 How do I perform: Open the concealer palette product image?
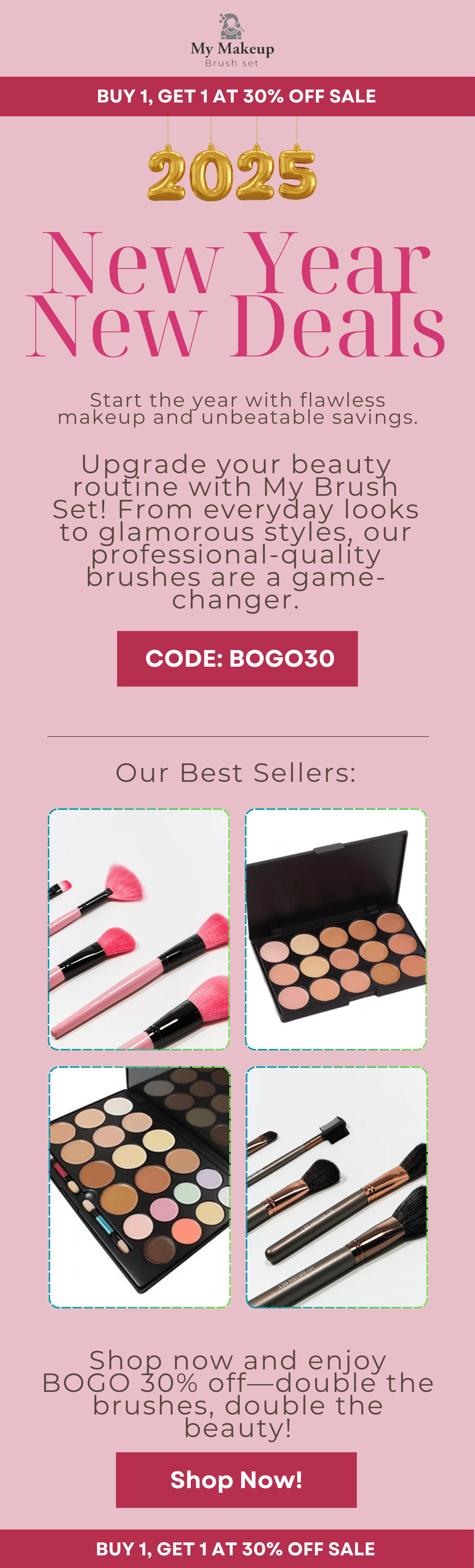(x=336, y=929)
